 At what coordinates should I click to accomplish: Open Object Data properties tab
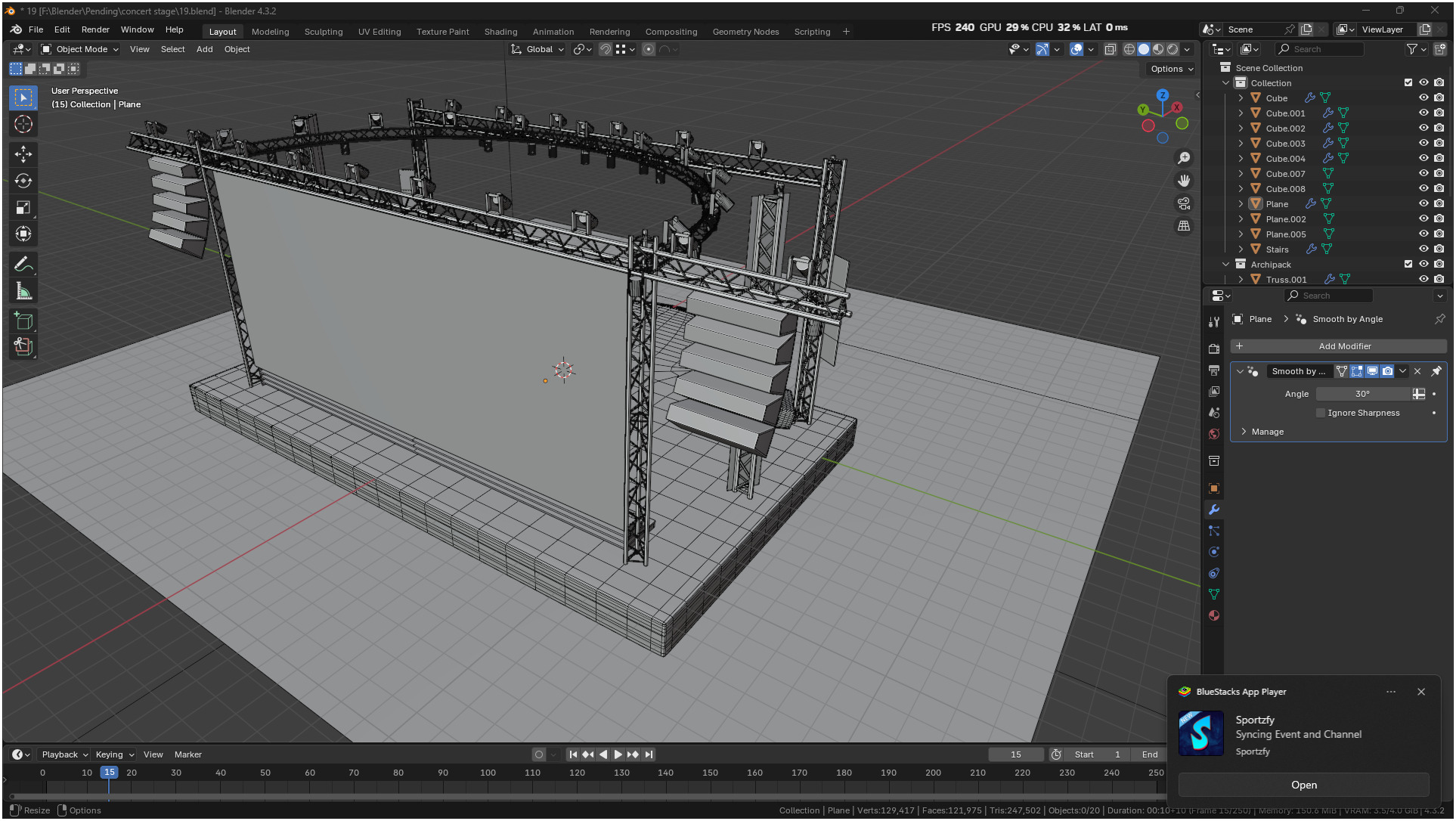(1214, 594)
